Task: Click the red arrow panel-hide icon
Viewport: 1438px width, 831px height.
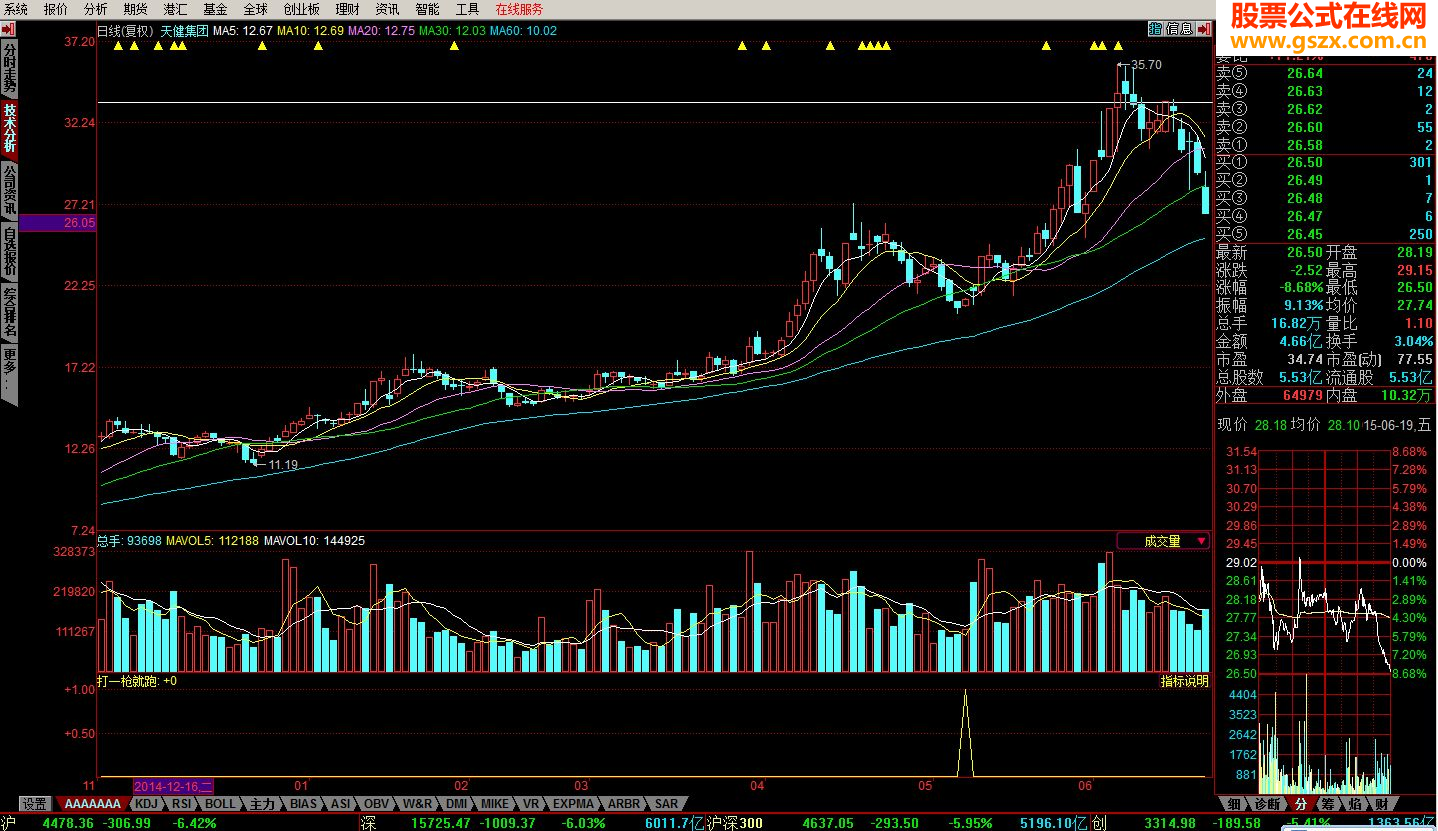Action: point(1203,29)
